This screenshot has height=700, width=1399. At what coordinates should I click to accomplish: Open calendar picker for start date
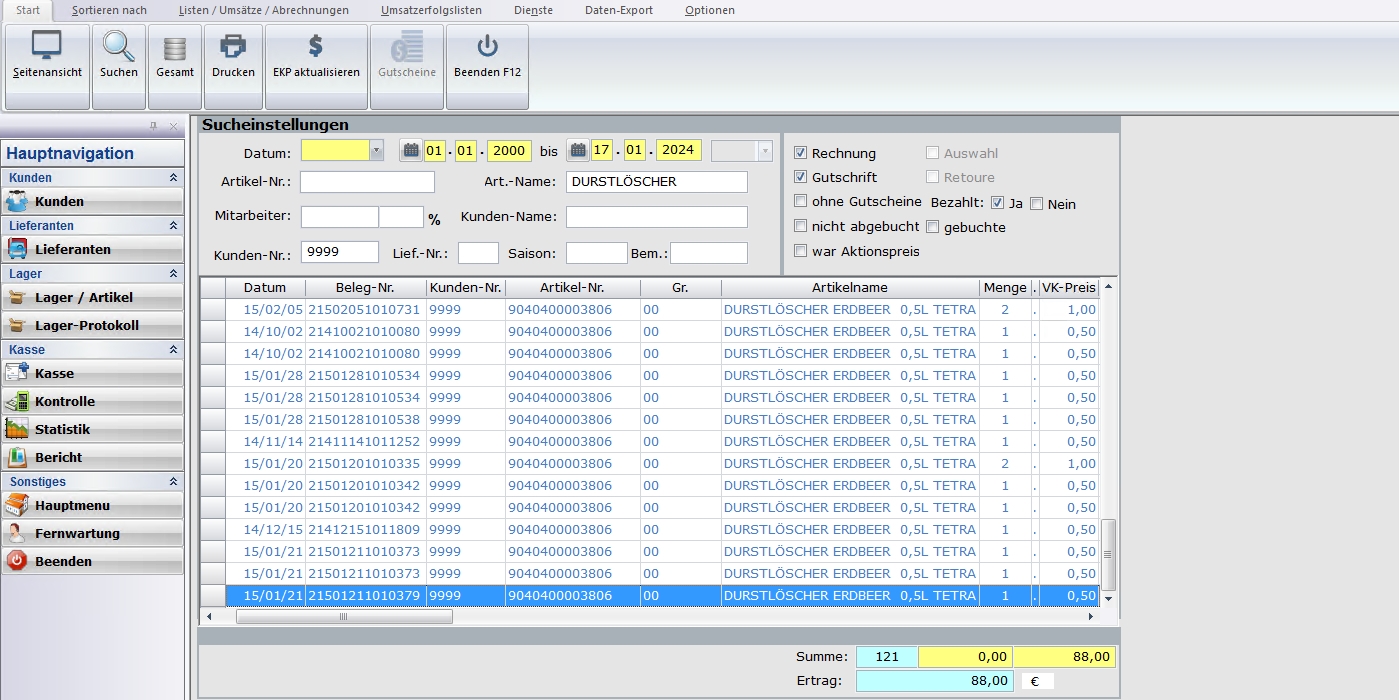[x=410, y=151]
